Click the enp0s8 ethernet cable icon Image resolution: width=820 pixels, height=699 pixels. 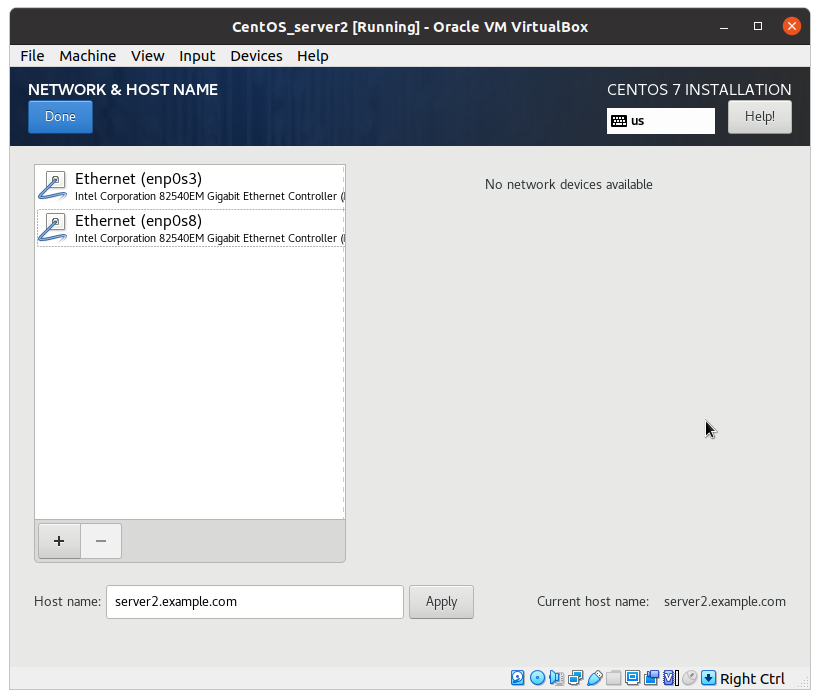click(x=52, y=228)
